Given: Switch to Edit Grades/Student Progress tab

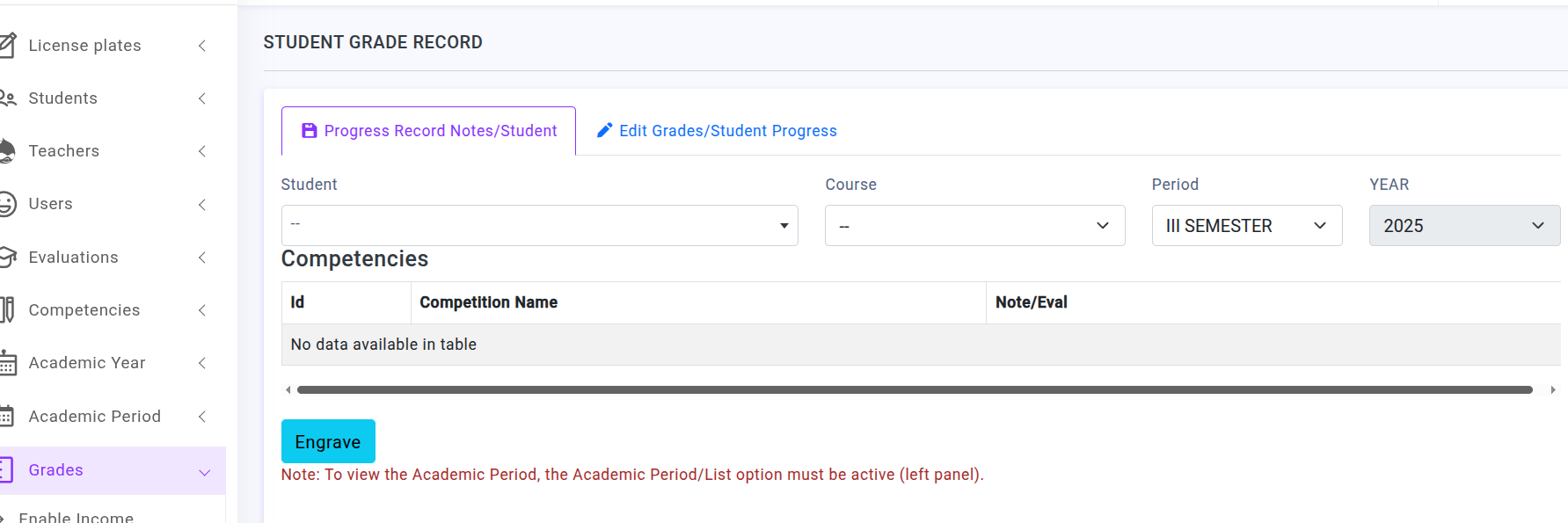Looking at the screenshot, I should pos(727,131).
